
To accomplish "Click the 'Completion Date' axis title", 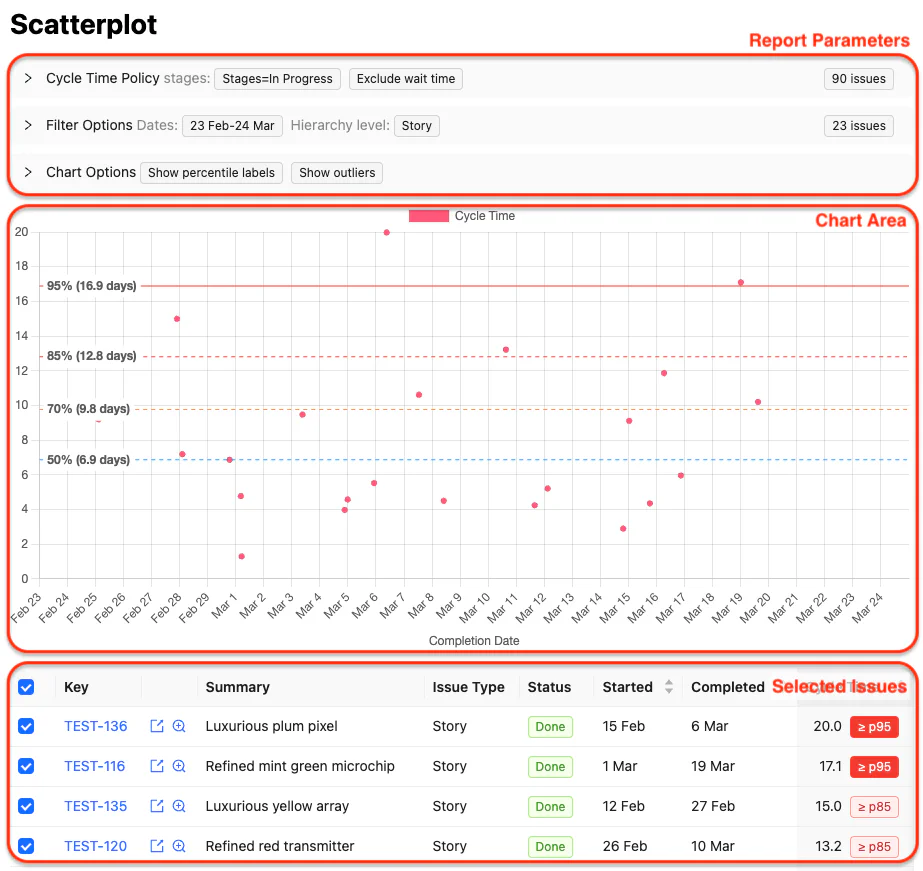I will (474, 641).
